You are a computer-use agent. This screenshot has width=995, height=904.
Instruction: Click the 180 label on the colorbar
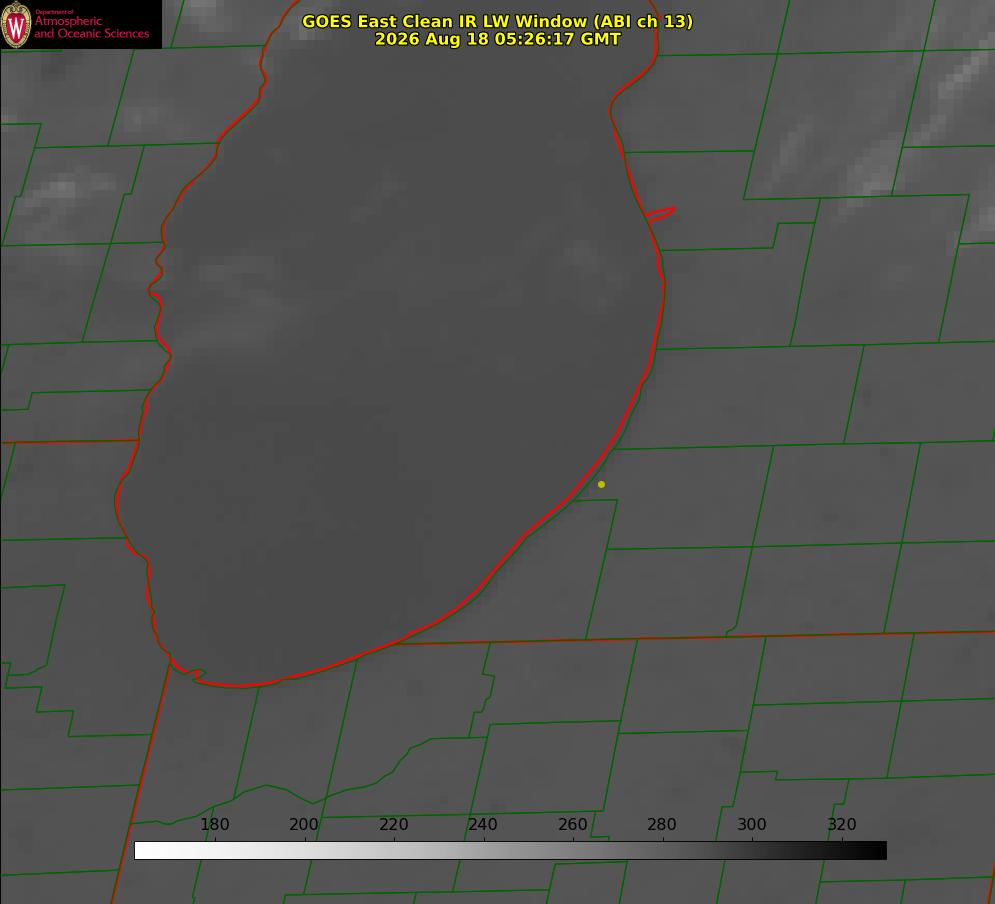tap(214, 824)
